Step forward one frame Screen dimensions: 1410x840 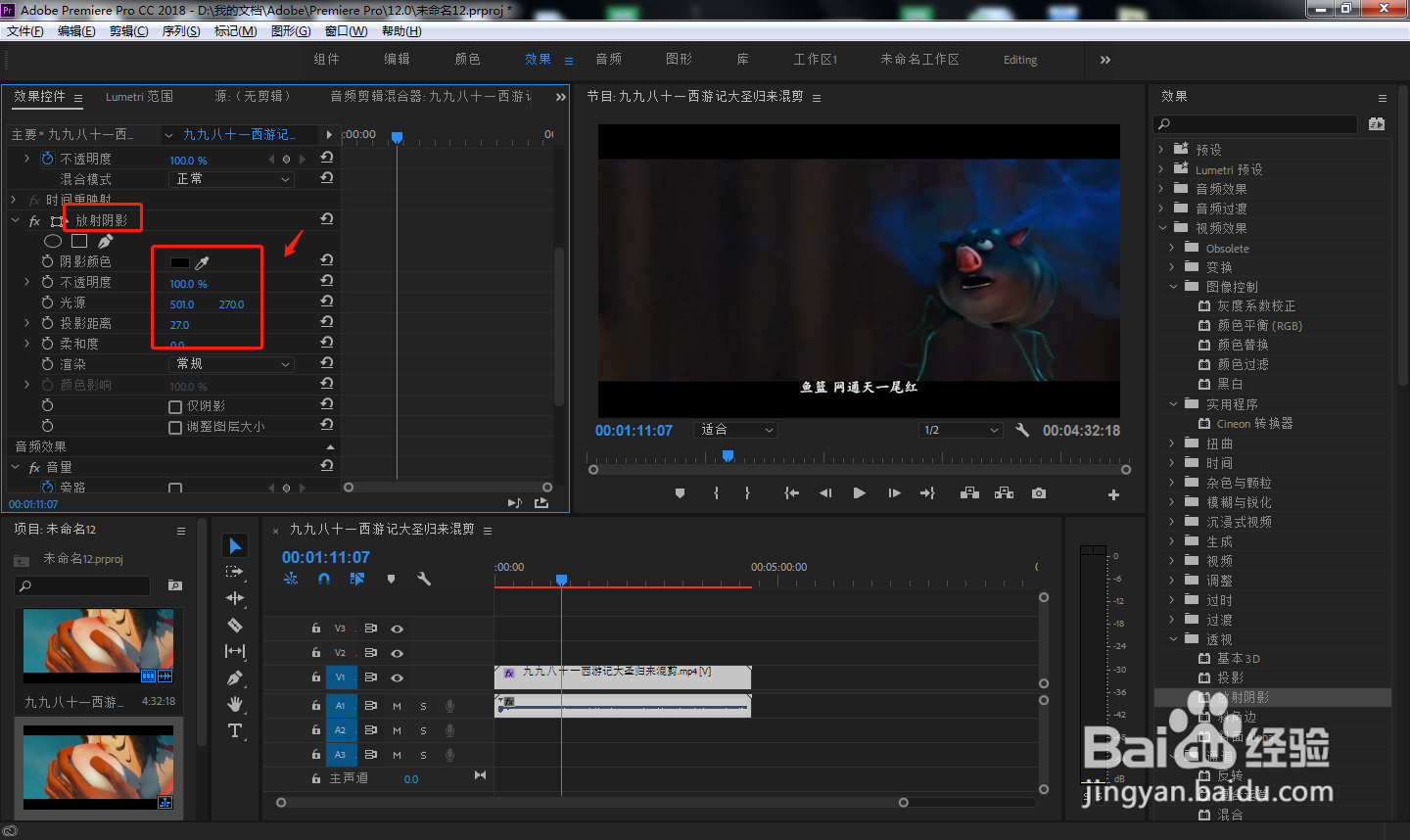pyautogui.click(x=894, y=493)
